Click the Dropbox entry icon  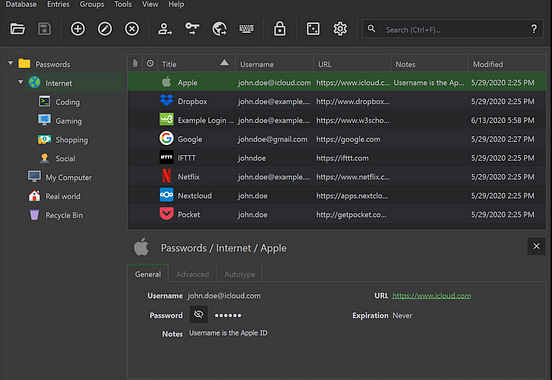click(x=167, y=100)
